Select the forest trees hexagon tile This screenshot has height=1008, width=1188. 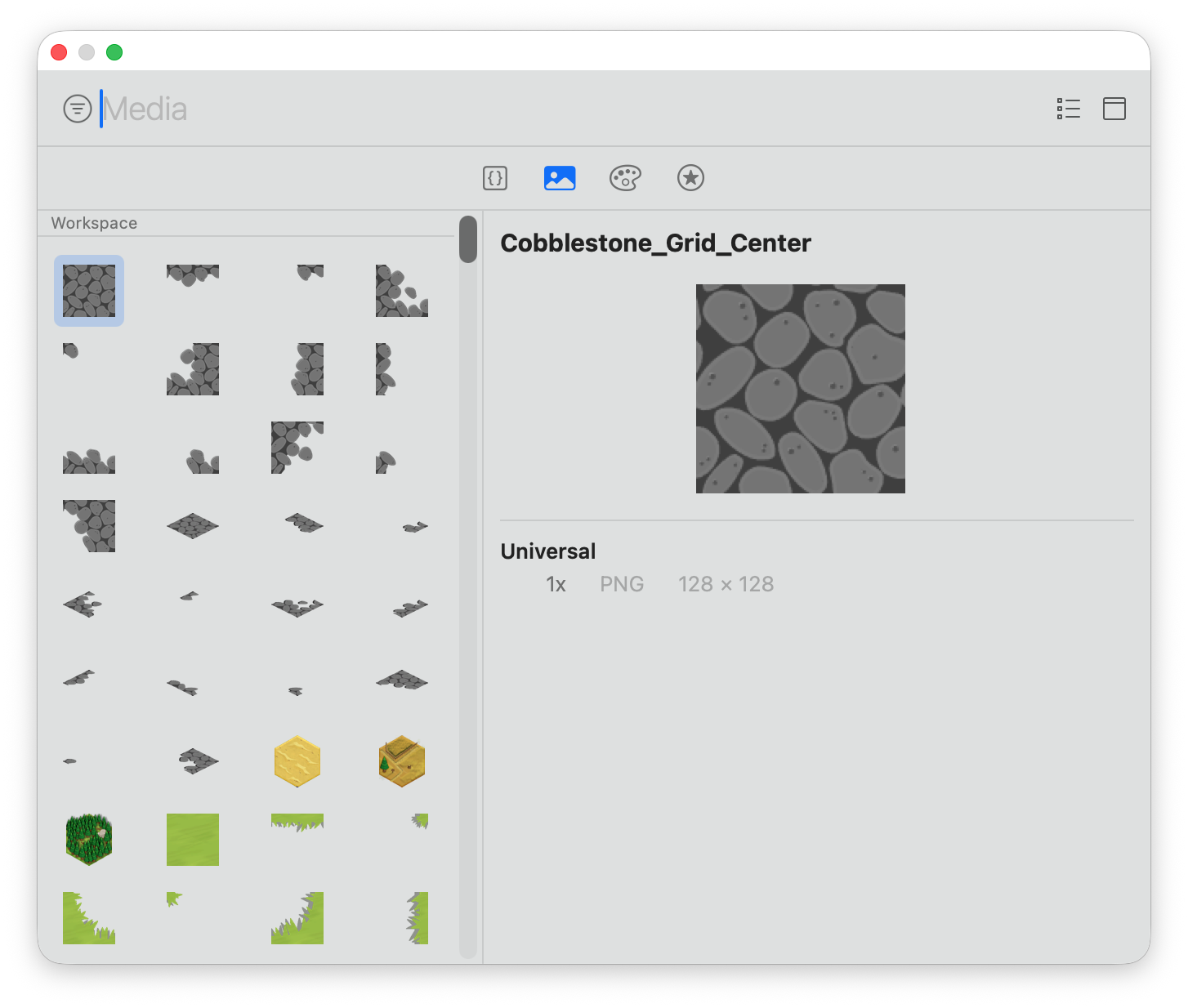pyautogui.click(x=89, y=839)
